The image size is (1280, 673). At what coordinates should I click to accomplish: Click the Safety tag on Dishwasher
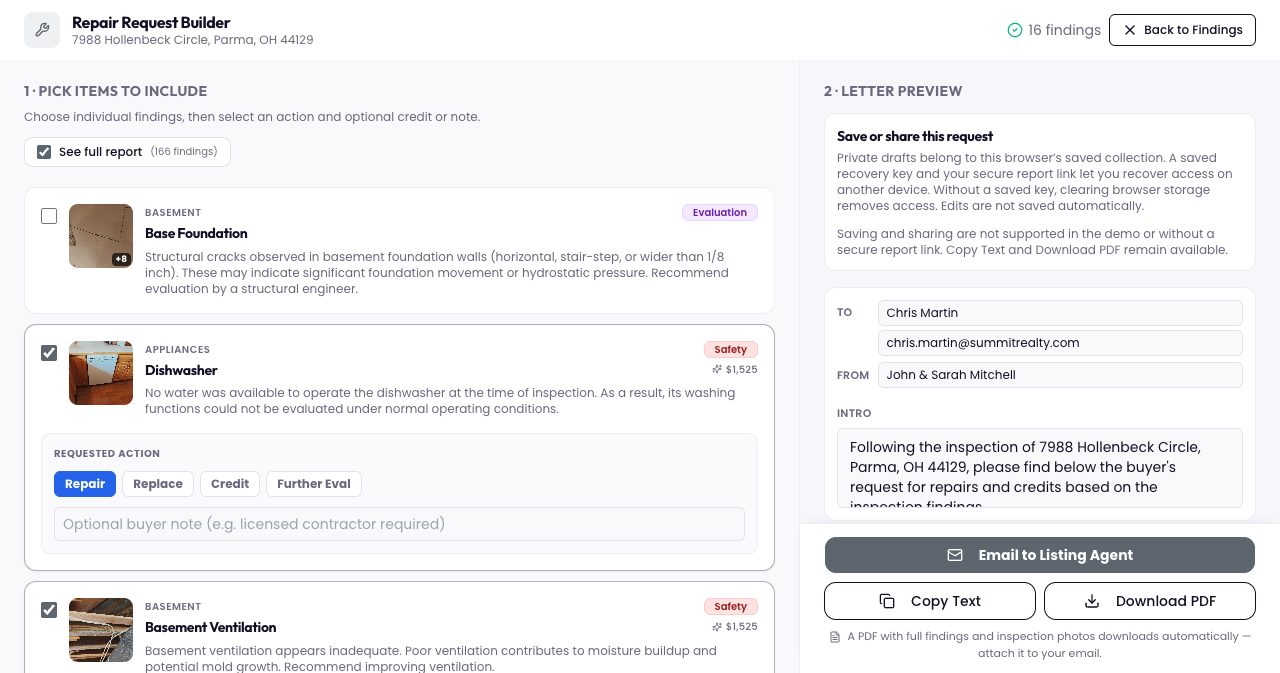pyautogui.click(x=731, y=349)
